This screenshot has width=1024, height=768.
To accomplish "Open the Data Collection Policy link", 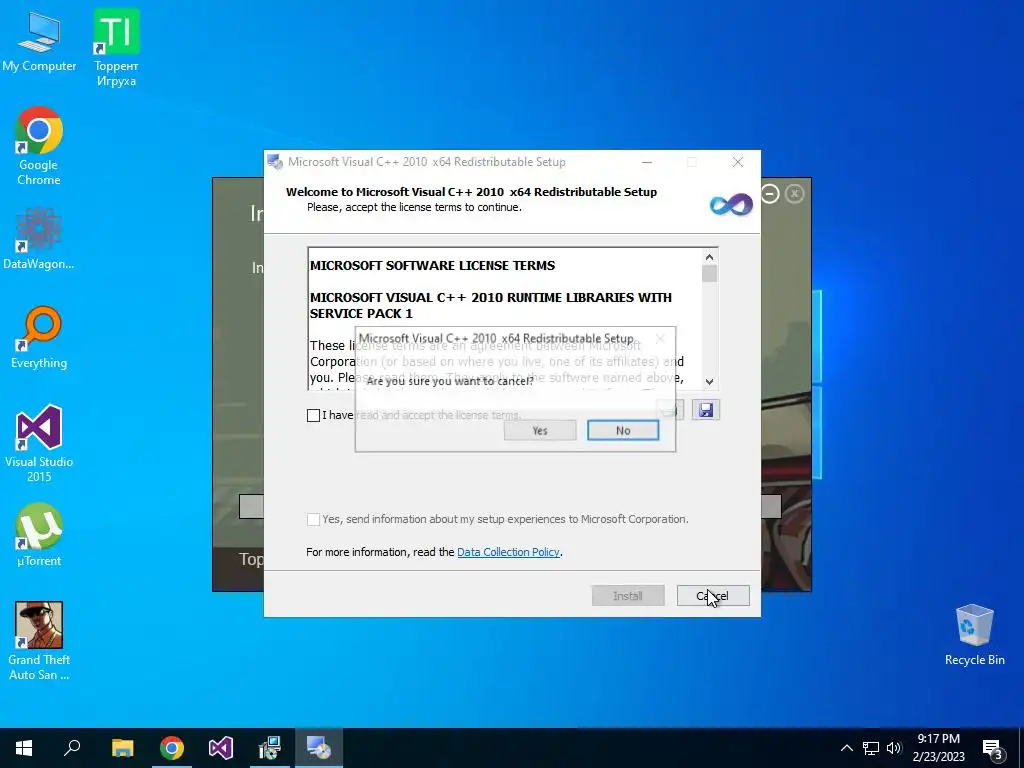I will (x=508, y=552).
